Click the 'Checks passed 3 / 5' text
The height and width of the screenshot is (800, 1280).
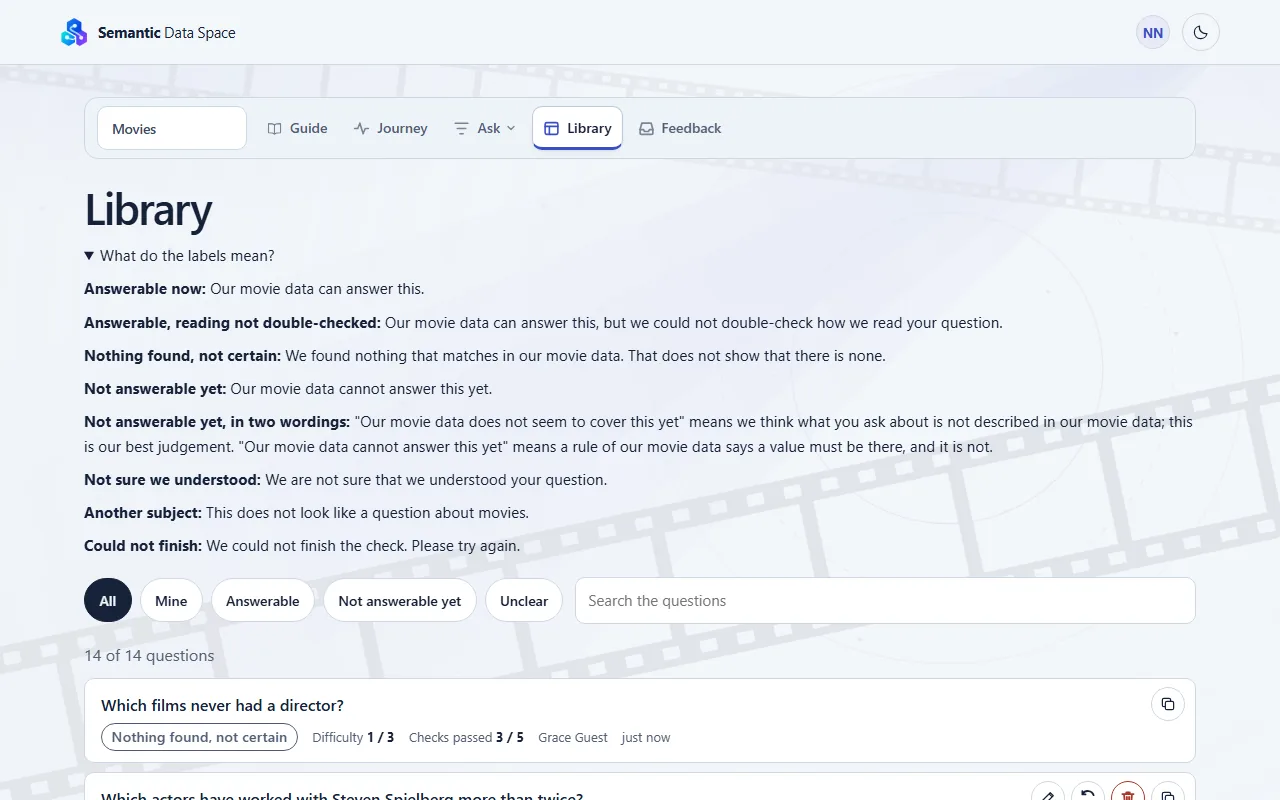pos(466,738)
